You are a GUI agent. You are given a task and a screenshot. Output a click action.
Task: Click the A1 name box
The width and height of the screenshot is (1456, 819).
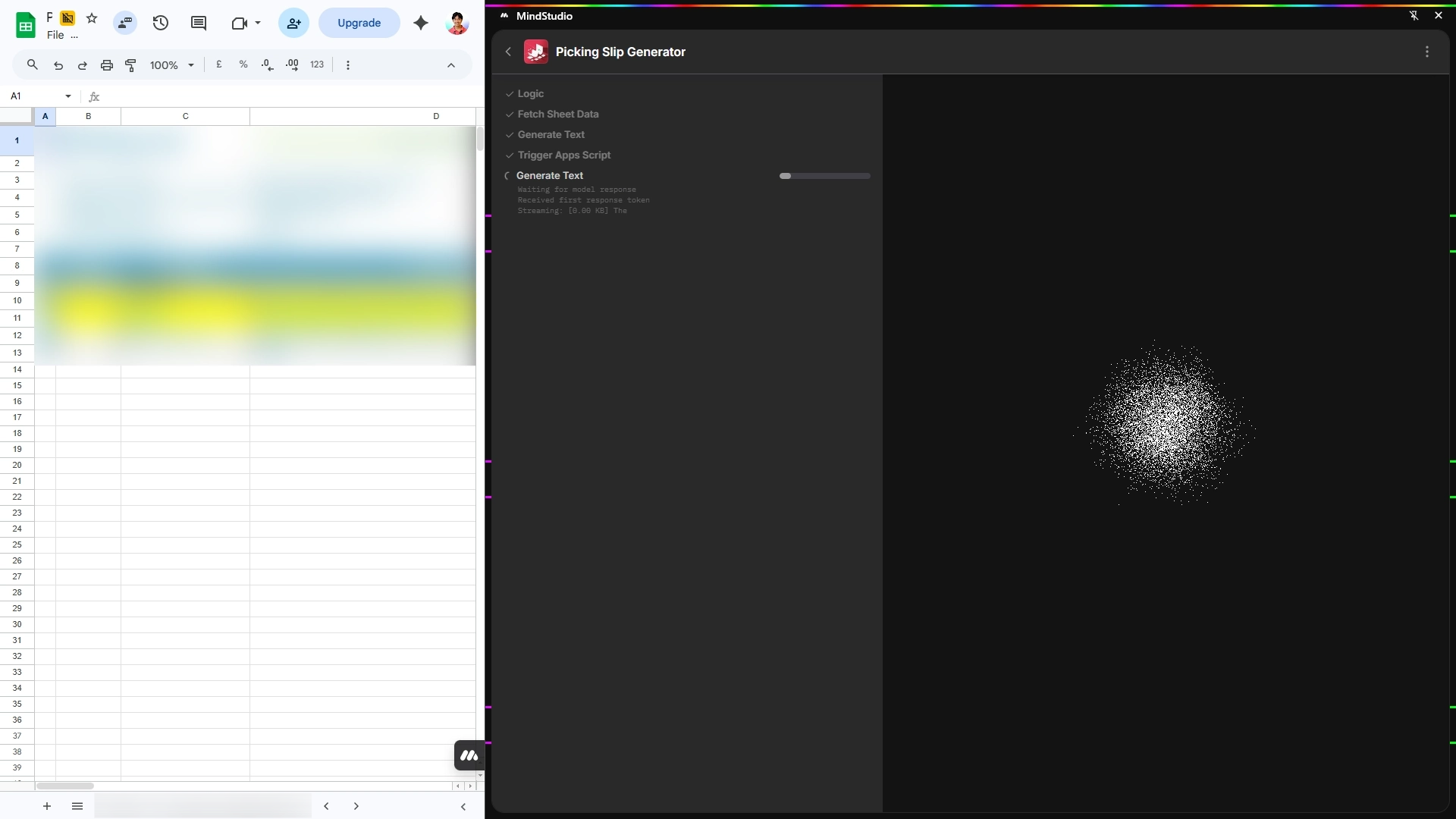click(x=34, y=96)
